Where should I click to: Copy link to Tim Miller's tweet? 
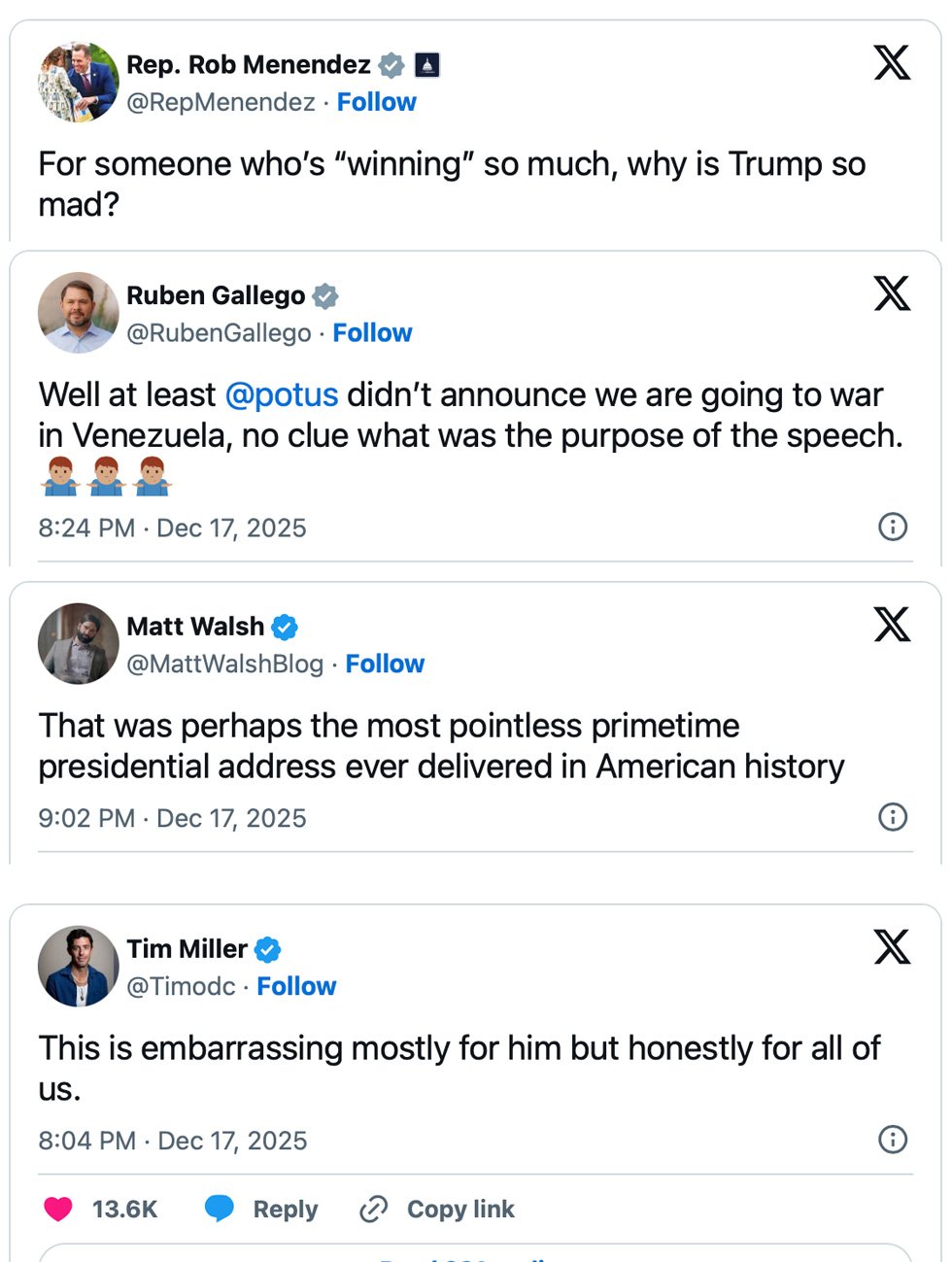(x=437, y=1209)
